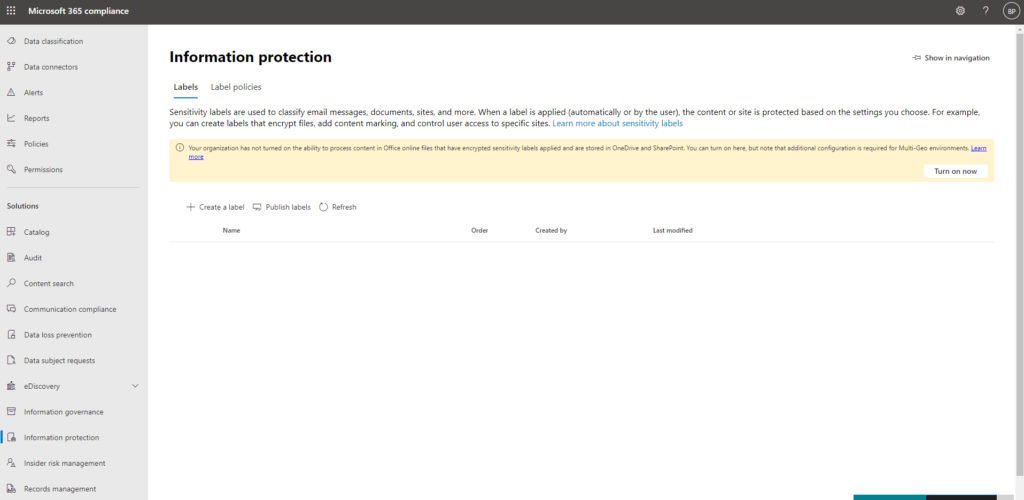Click the Data loss prevention icon
Image resolution: width=1024 pixels, height=500 pixels.
pos(10,335)
